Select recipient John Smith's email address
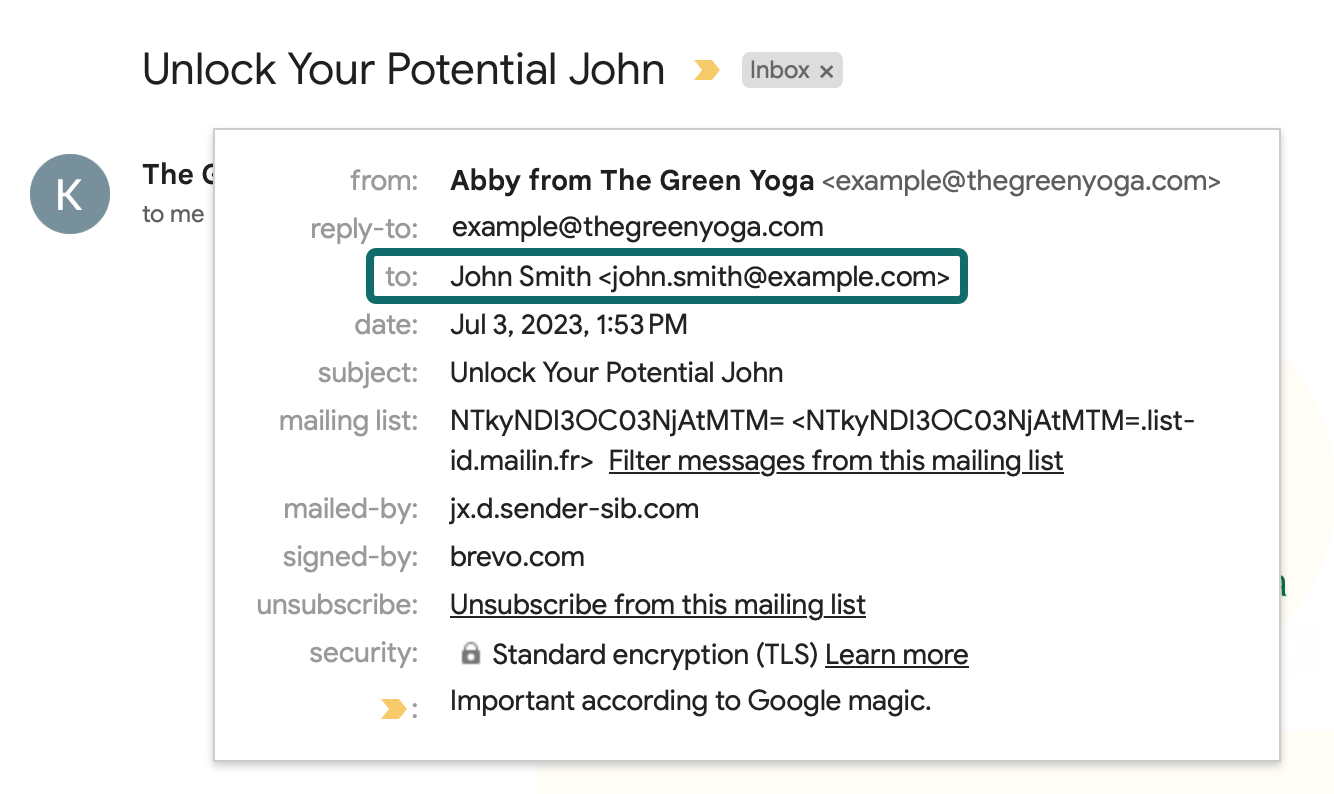This screenshot has height=794, width=1334. tap(777, 277)
